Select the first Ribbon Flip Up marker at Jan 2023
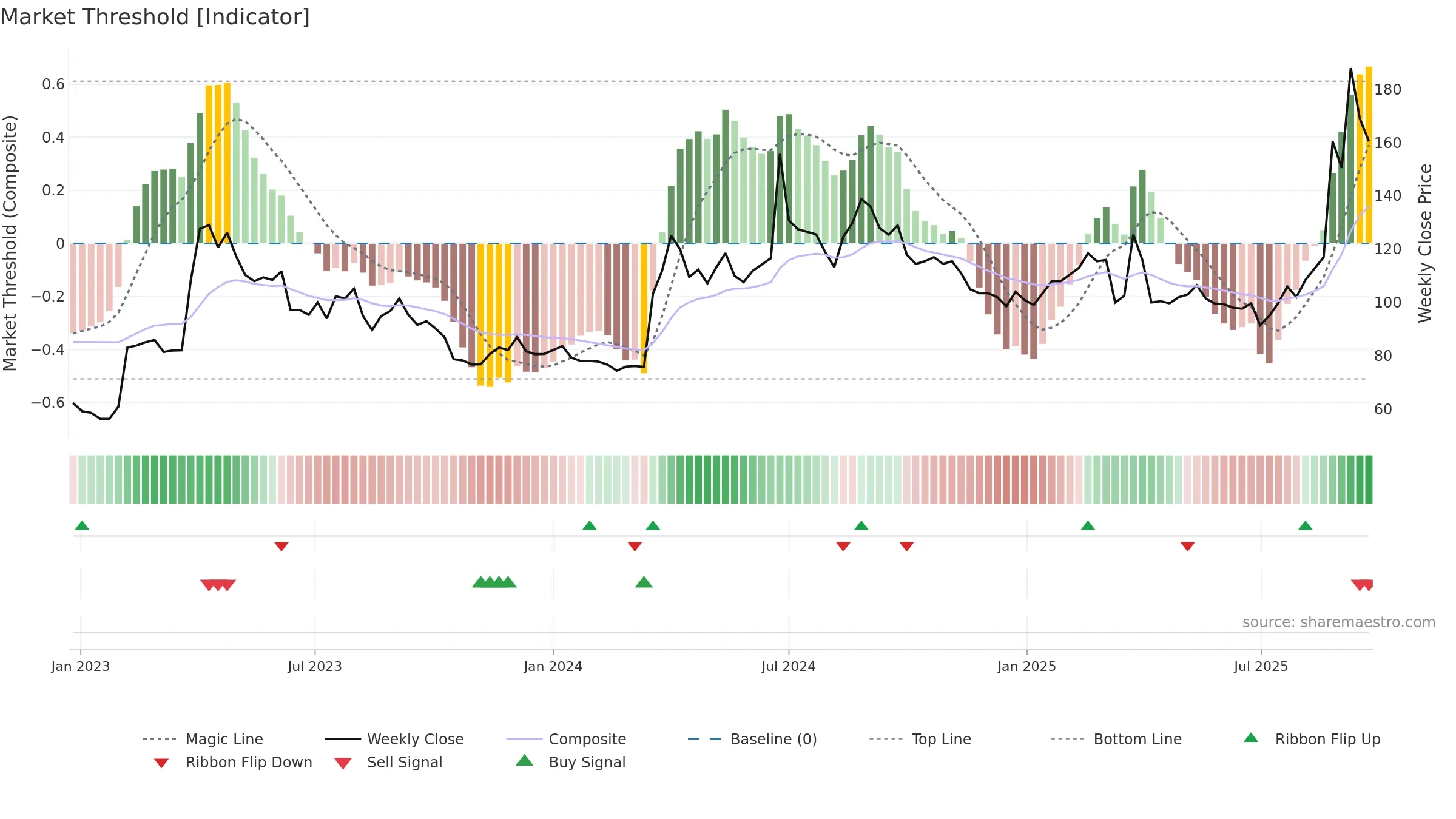This screenshot has width=1456, height=819. pyautogui.click(x=83, y=525)
